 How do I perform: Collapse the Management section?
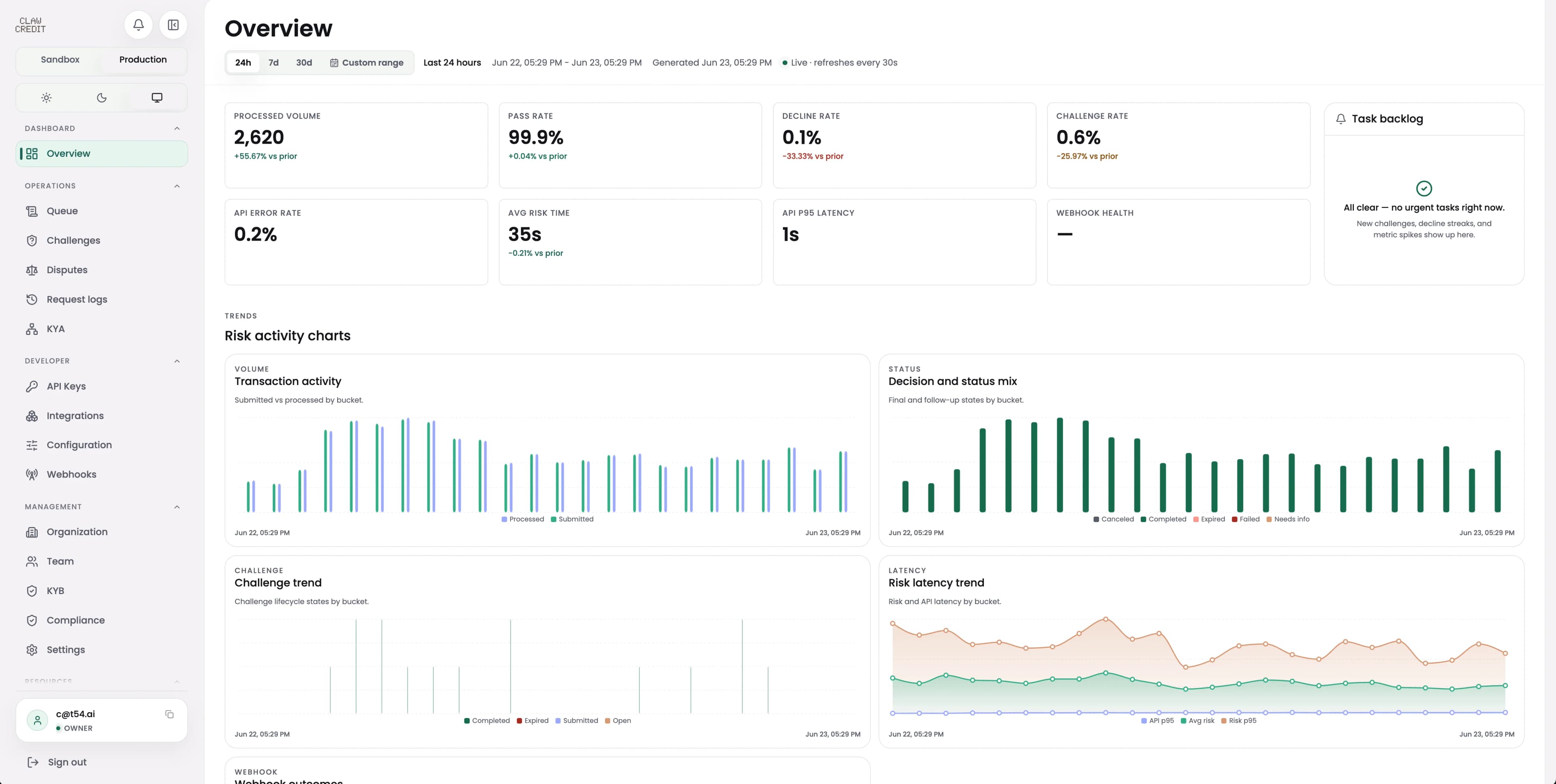pos(177,507)
